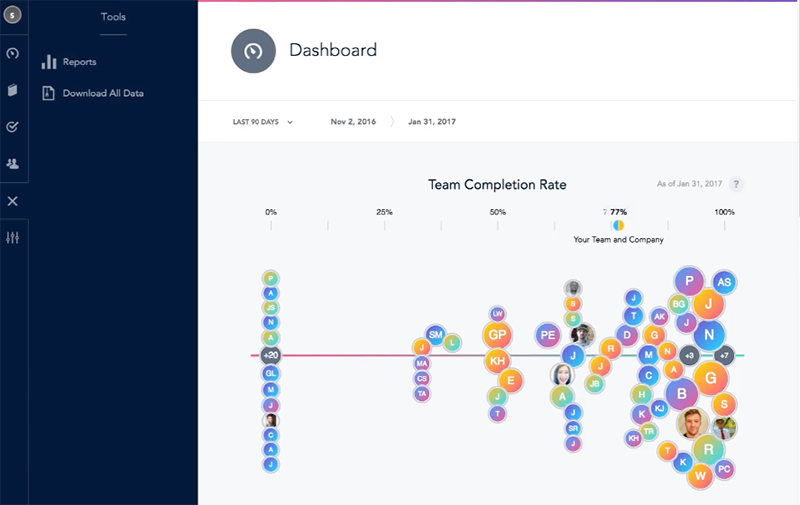This screenshot has height=505, width=800.
Task: Open the team people icon in sidebar
Action: 13,163
